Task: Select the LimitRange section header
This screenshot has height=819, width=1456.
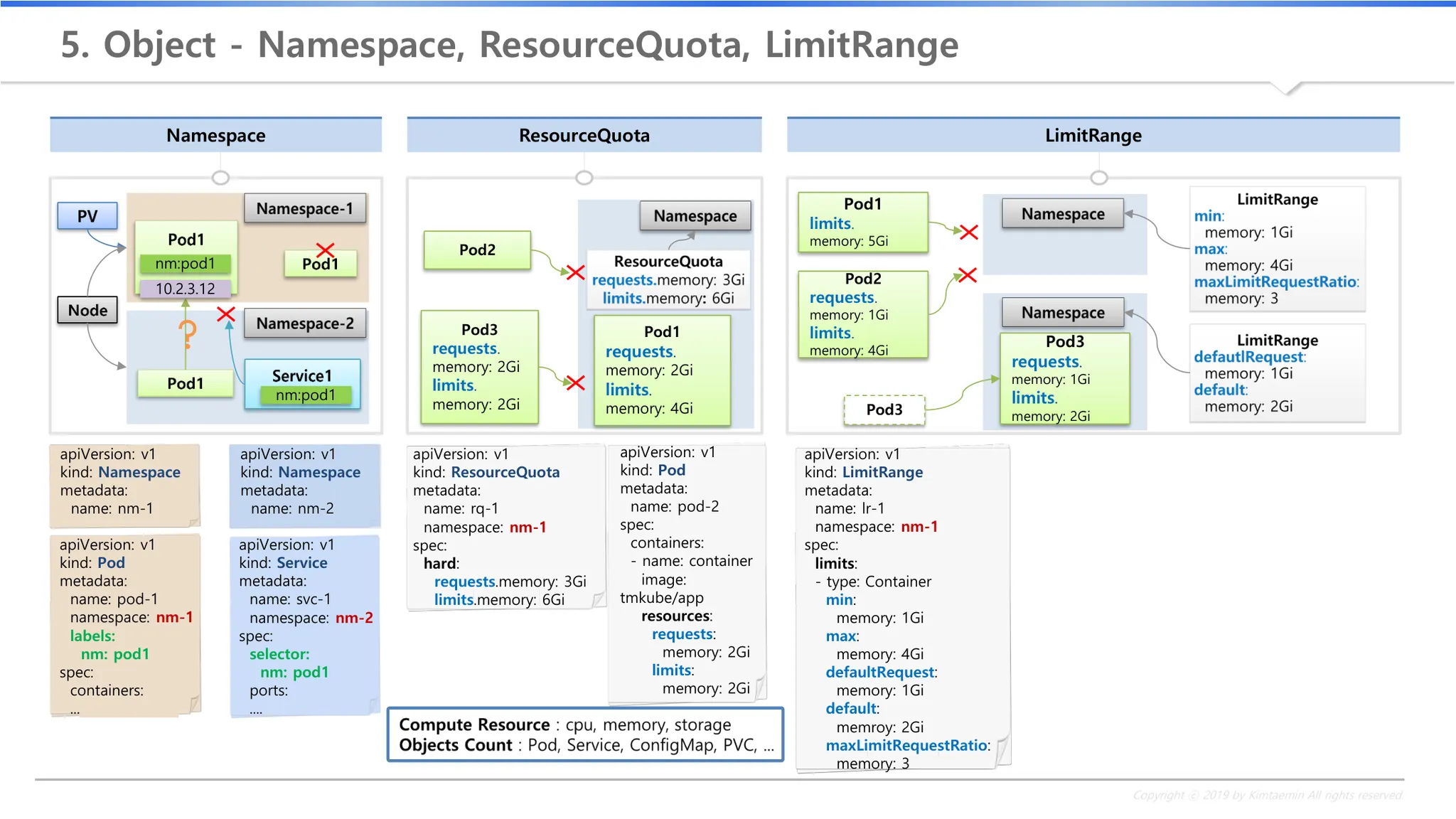Action: click(1093, 135)
